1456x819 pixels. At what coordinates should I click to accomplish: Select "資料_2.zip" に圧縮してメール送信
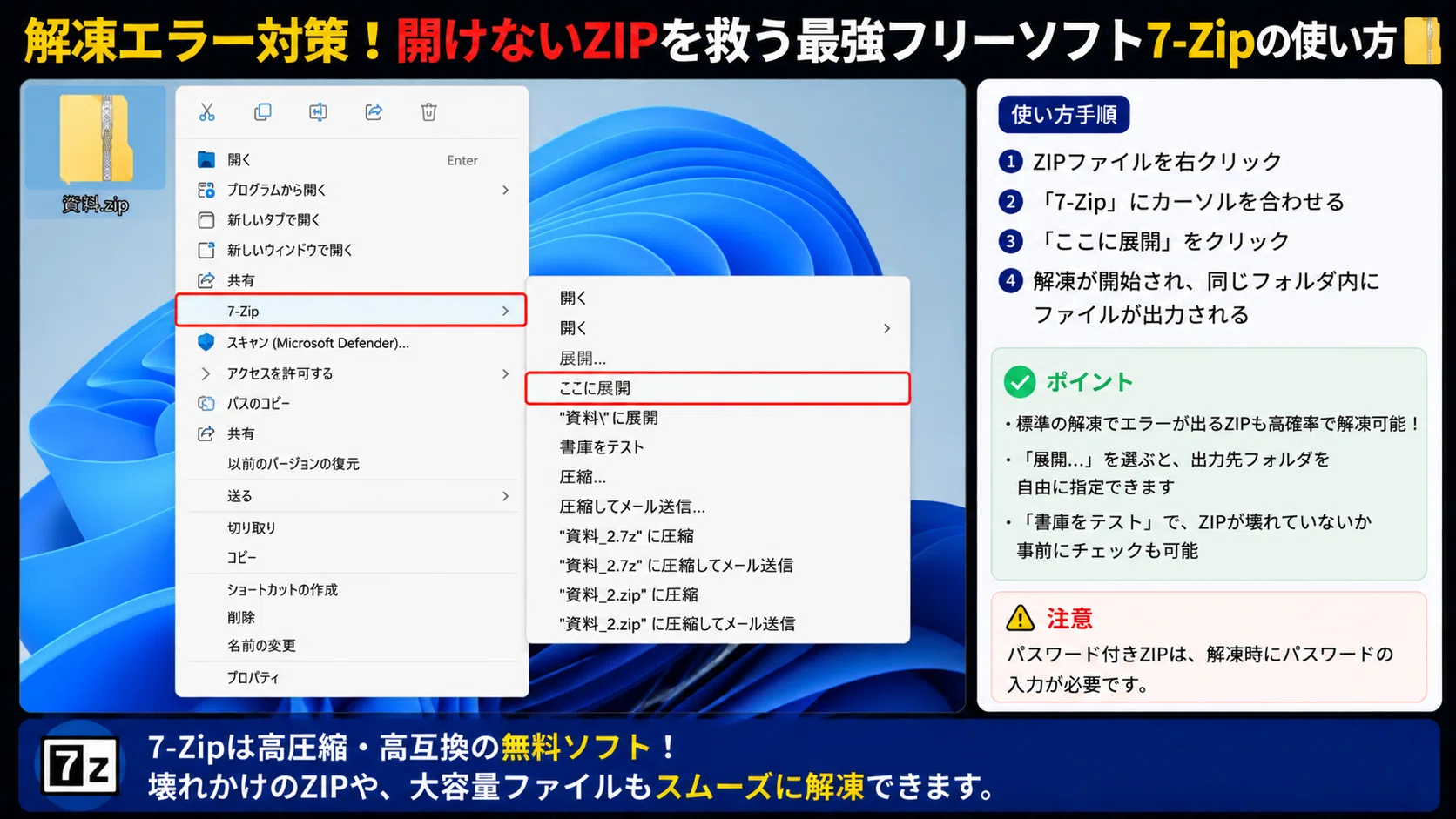718,624
